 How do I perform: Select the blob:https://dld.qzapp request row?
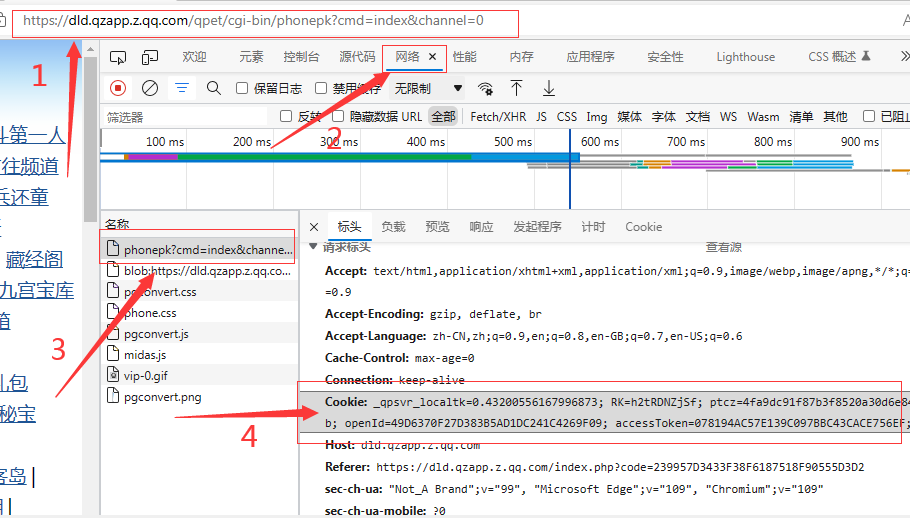[198, 271]
